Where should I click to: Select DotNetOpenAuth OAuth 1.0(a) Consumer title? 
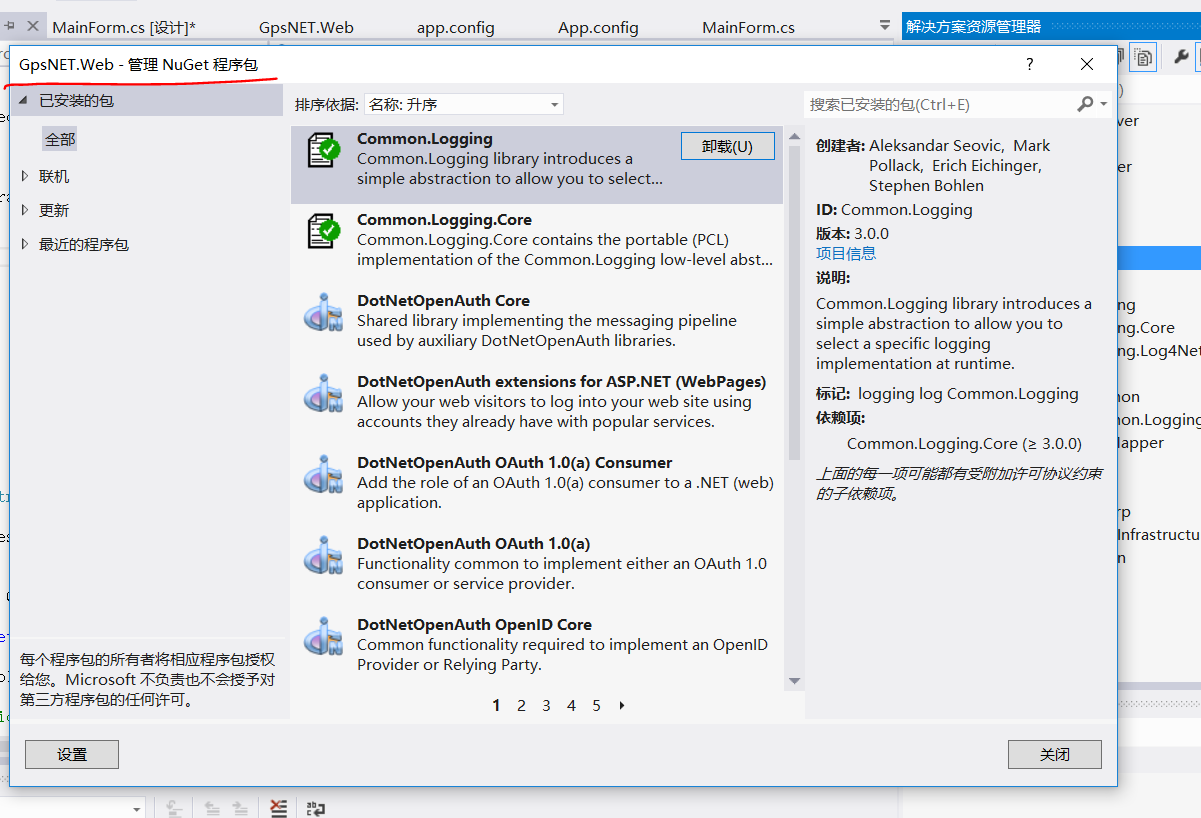click(514, 462)
